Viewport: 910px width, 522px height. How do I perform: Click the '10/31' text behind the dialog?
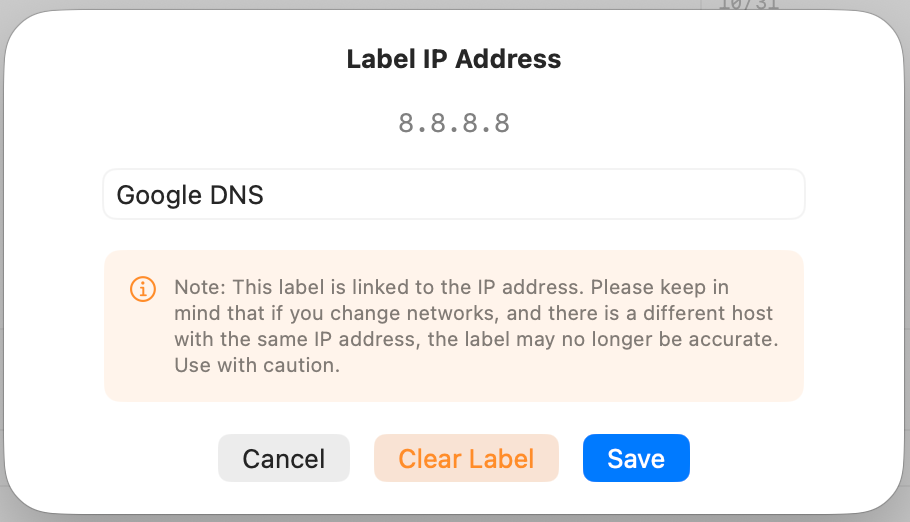point(748,5)
